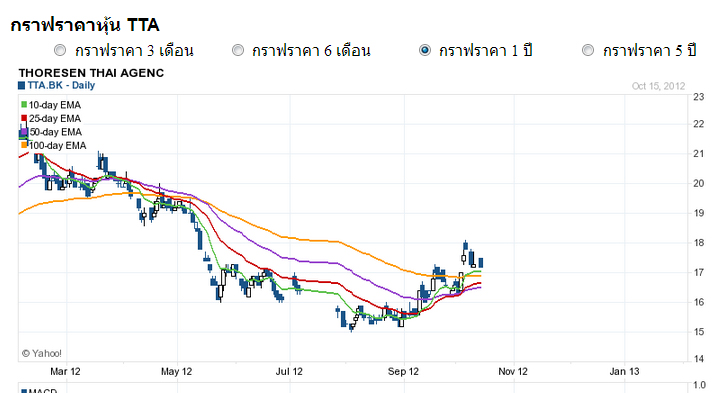Select the กราฟราคา 6 เดือน radio button
This screenshot has width=724, height=393.
pos(238,50)
